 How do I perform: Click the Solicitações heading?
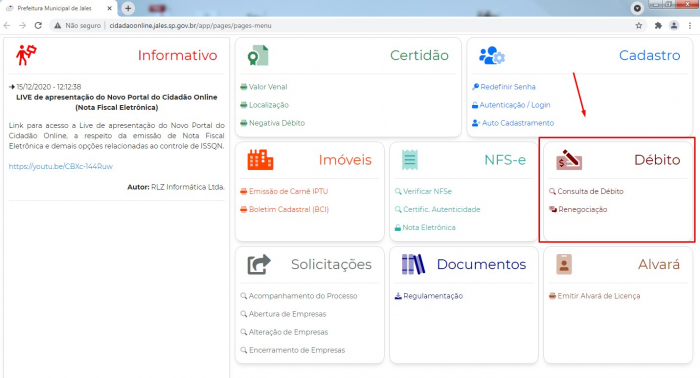[331, 264]
